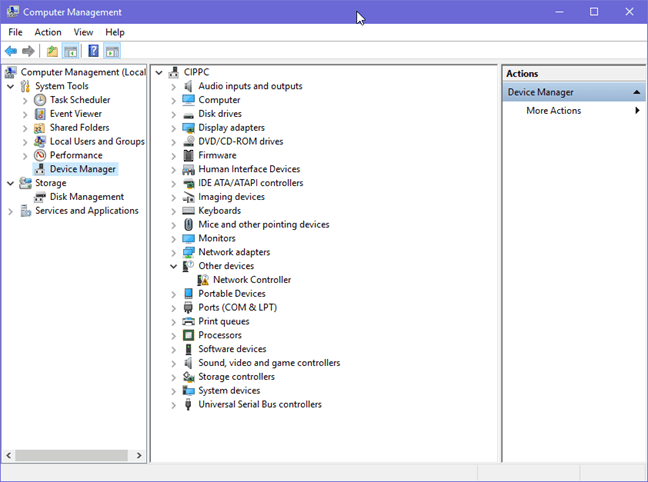Image resolution: width=648 pixels, height=482 pixels.
Task: Collapse the Other devices category
Action: 173,266
